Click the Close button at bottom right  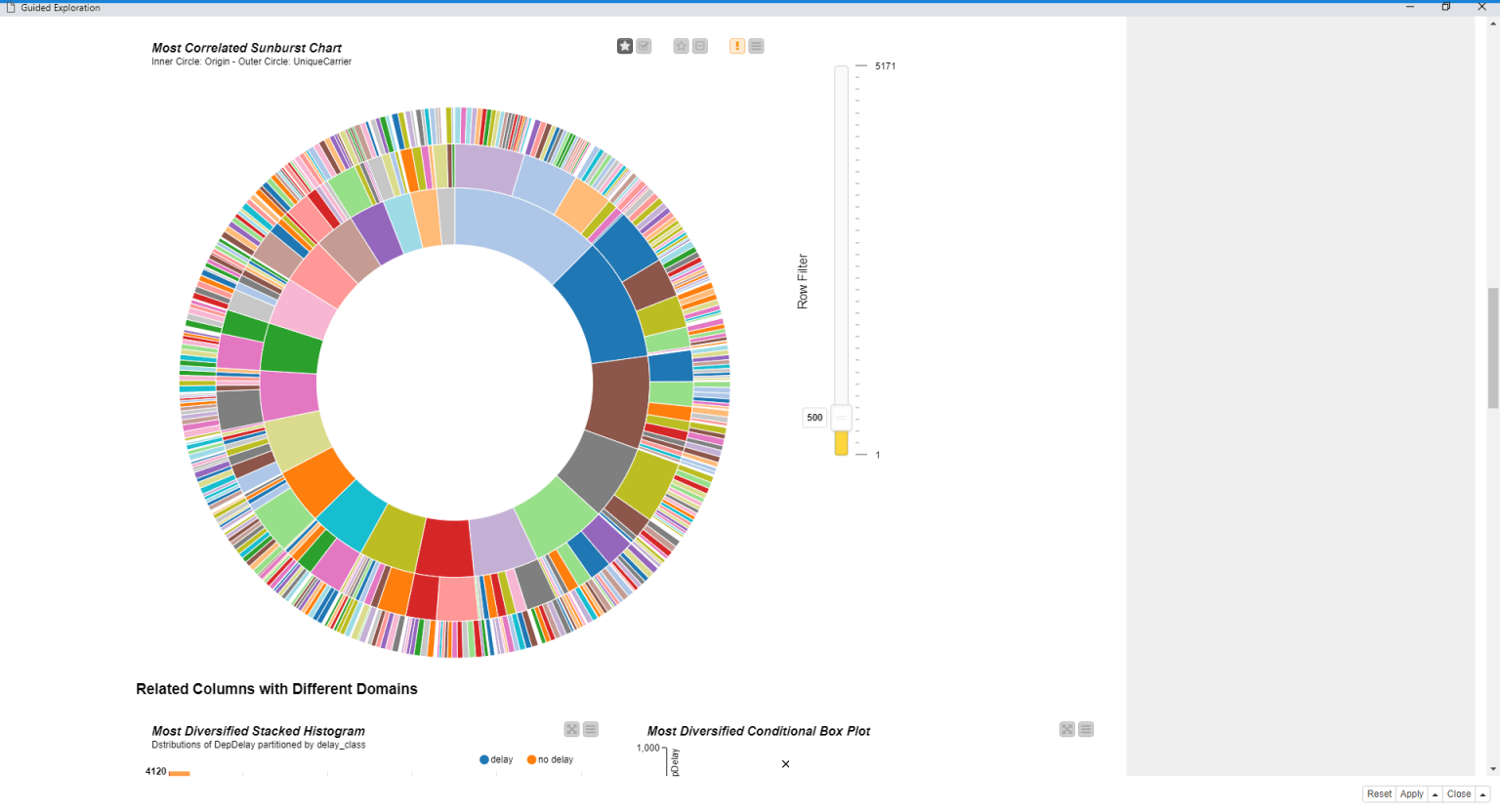[x=1459, y=794]
